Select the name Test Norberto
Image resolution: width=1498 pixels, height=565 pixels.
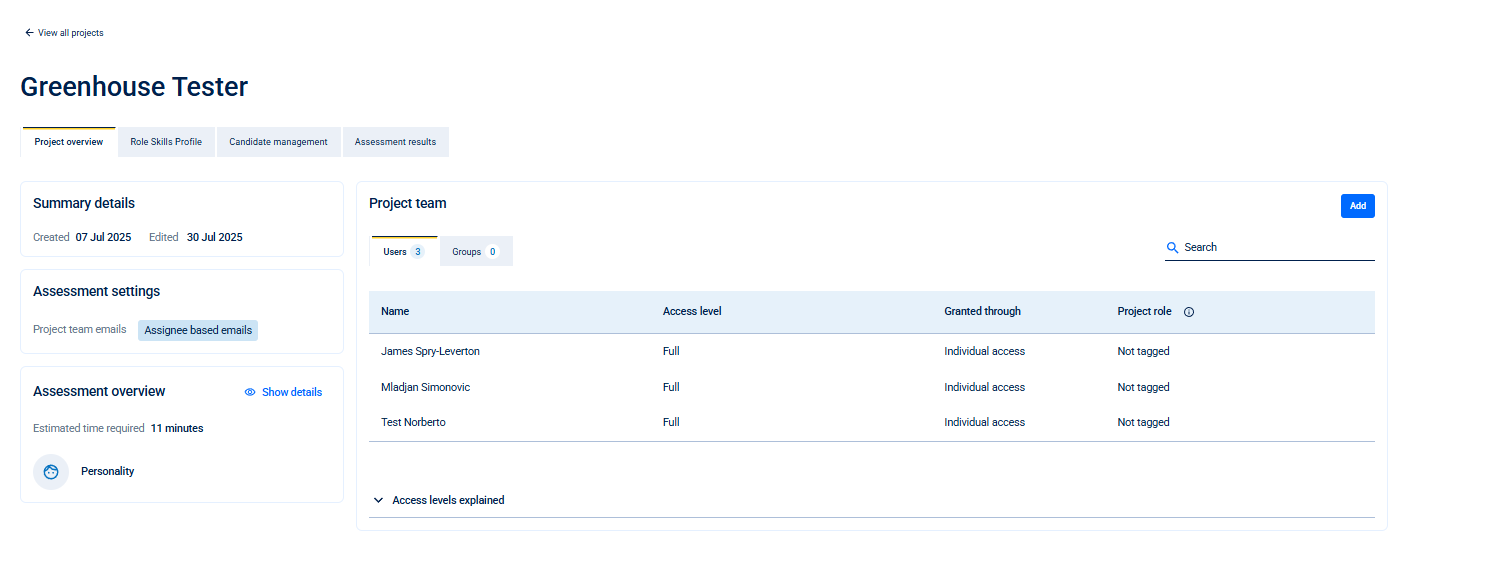pos(413,422)
